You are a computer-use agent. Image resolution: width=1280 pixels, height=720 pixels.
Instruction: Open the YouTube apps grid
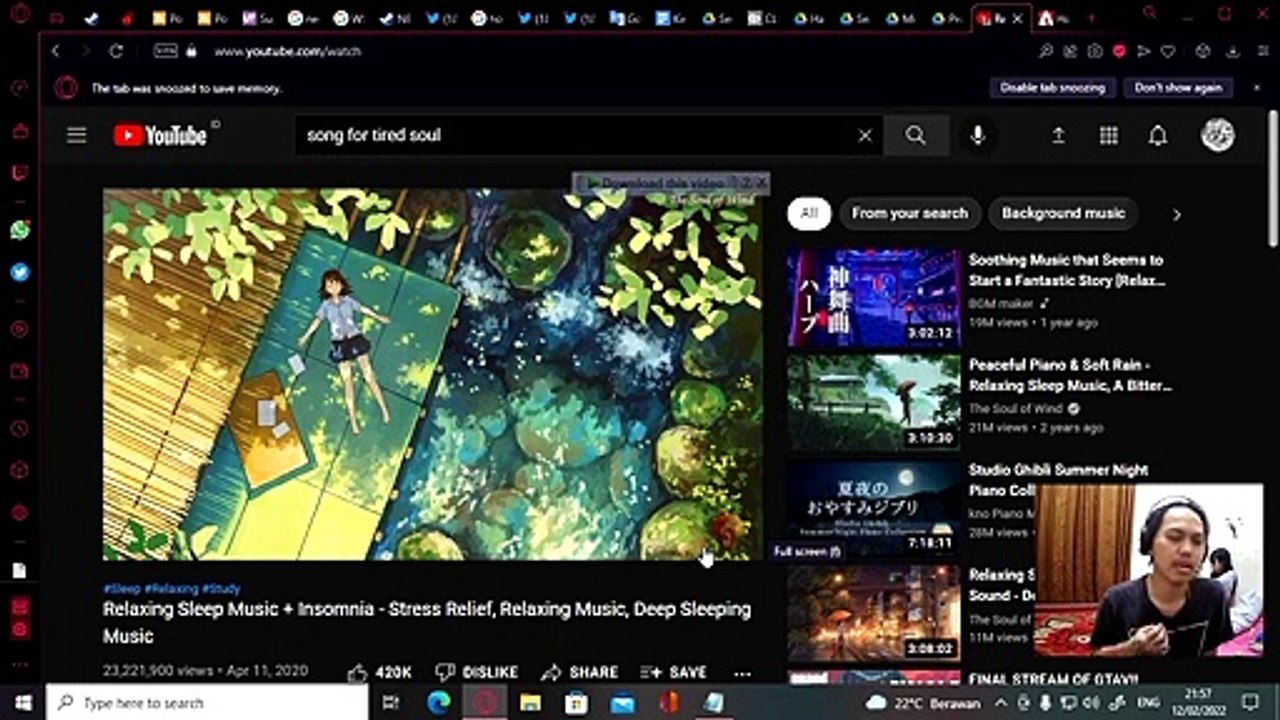(1108, 135)
